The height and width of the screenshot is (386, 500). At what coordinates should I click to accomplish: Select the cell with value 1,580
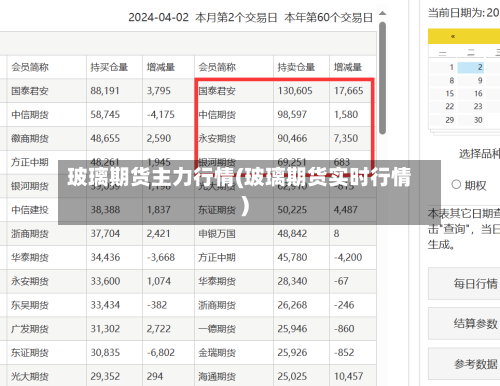(x=353, y=114)
